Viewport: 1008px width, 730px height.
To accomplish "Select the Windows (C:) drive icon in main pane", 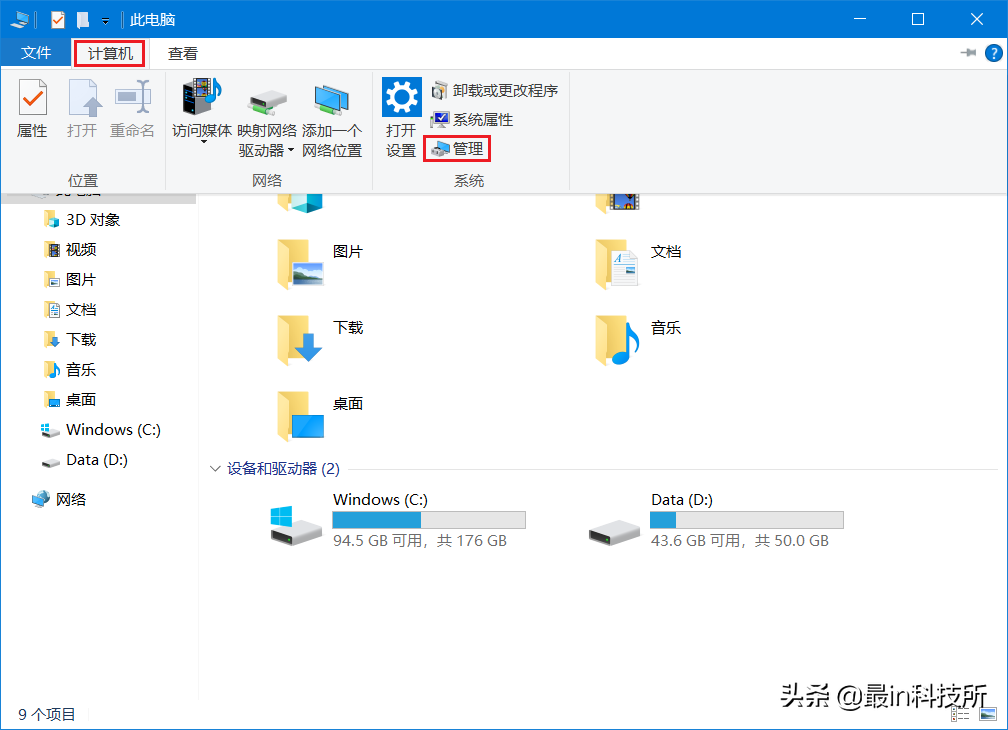I will click(x=296, y=526).
